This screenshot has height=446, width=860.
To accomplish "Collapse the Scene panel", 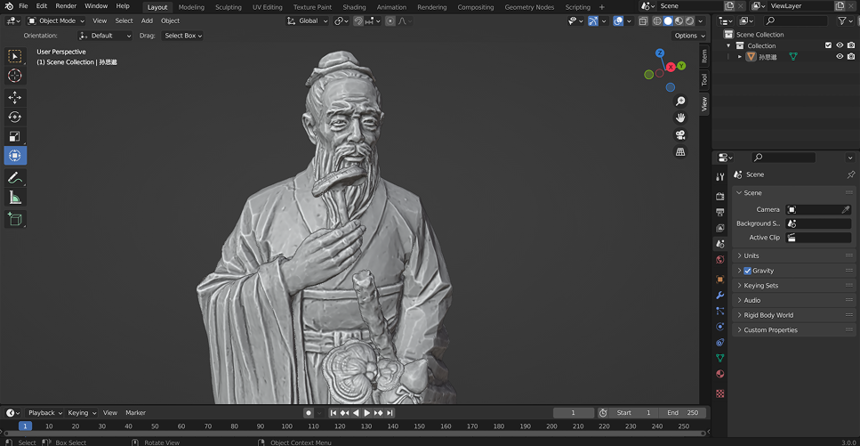I will tap(794, 193).
